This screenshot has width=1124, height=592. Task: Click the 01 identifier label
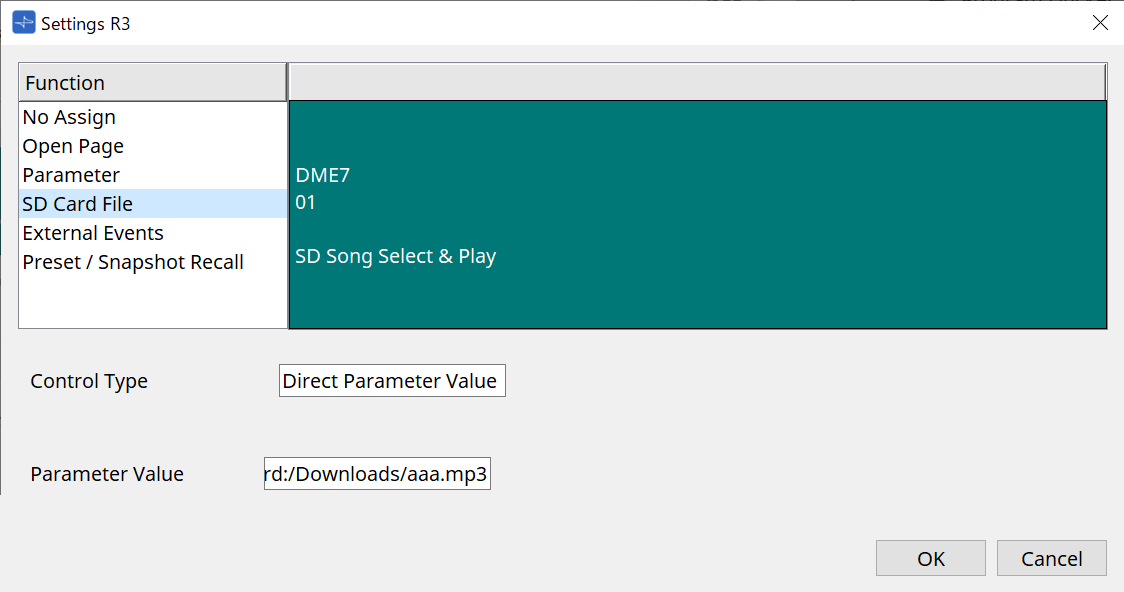[304, 202]
